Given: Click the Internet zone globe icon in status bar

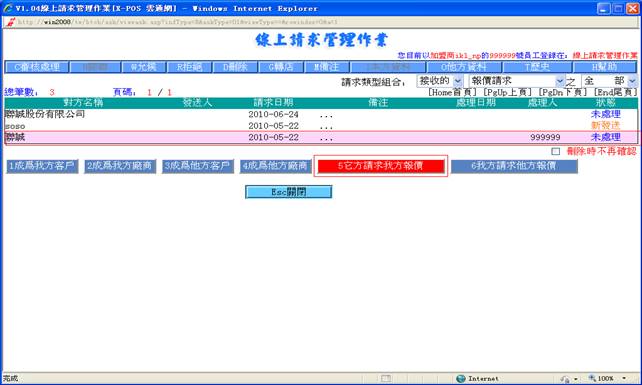Looking at the screenshot, I should click(x=461, y=378).
